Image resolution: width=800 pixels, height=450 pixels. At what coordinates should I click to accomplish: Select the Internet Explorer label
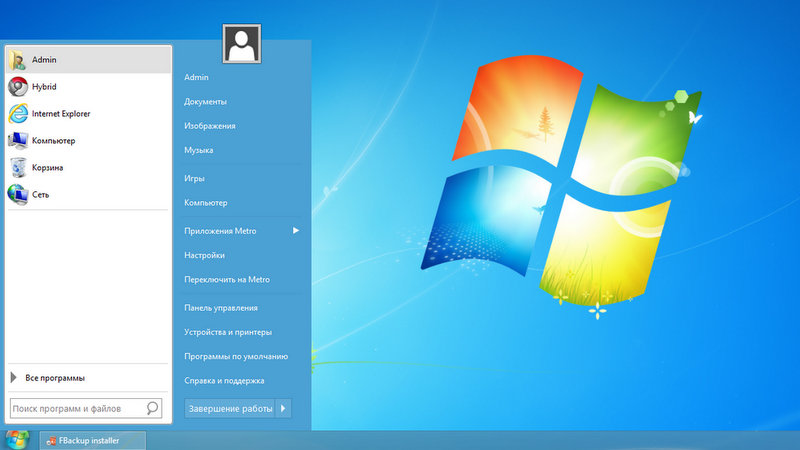(x=61, y=114)
